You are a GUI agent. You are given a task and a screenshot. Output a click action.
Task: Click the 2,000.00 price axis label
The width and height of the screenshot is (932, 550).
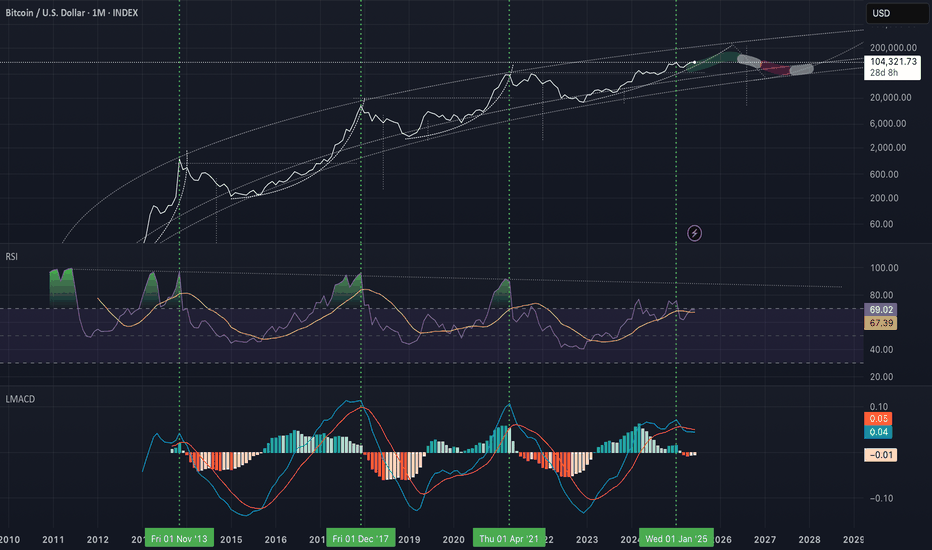coord(888,147)
